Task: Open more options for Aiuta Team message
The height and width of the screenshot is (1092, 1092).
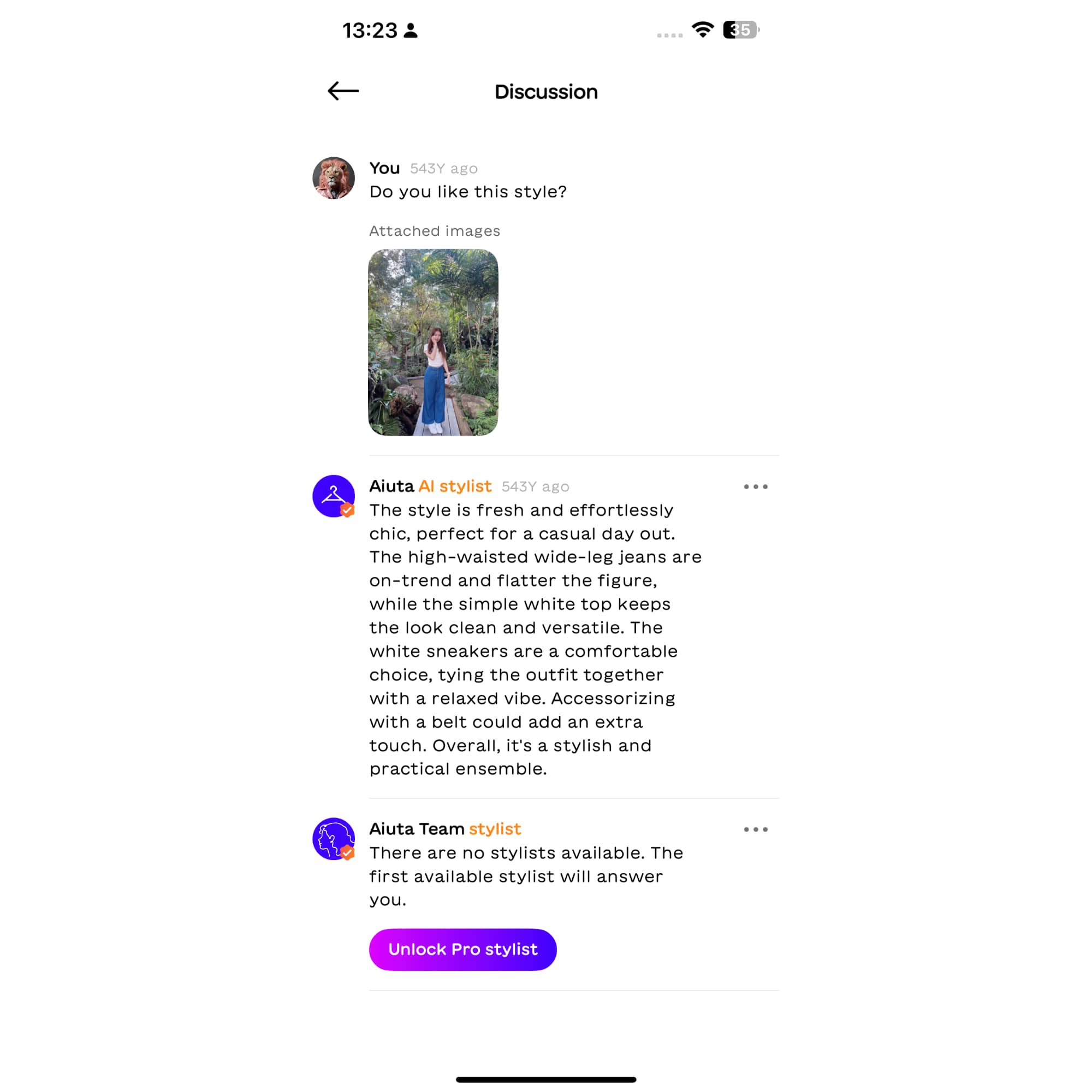Action: coord(756,829)
